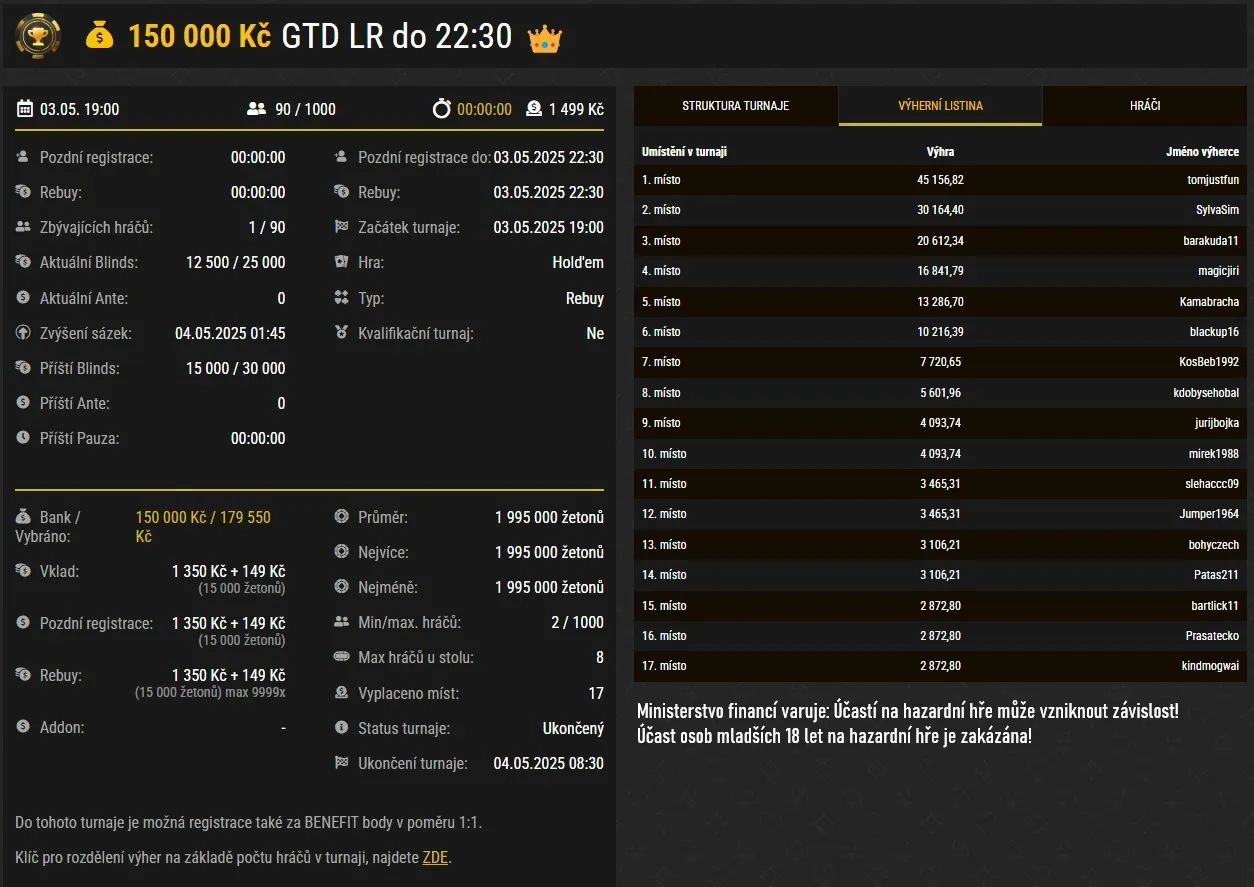Screen dimensions: 1254x887
Task: Open the HRÁČI tab
Action: [1143, 105]
